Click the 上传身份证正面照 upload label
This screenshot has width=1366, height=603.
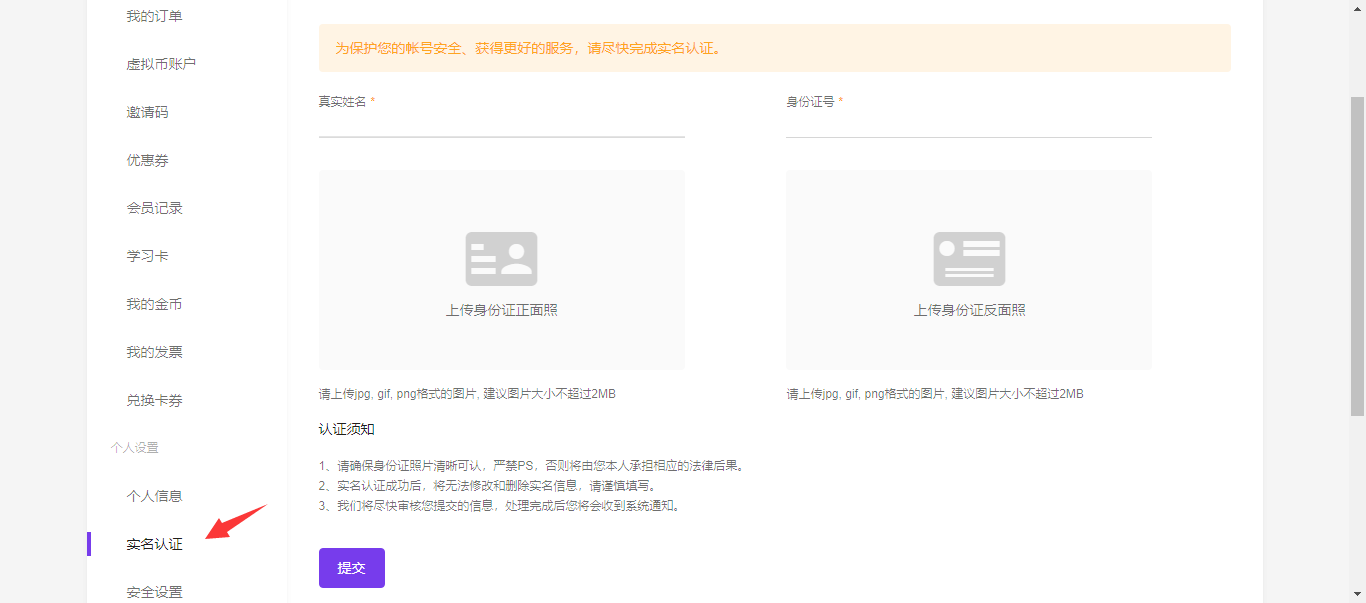click(x=501, y=310)
